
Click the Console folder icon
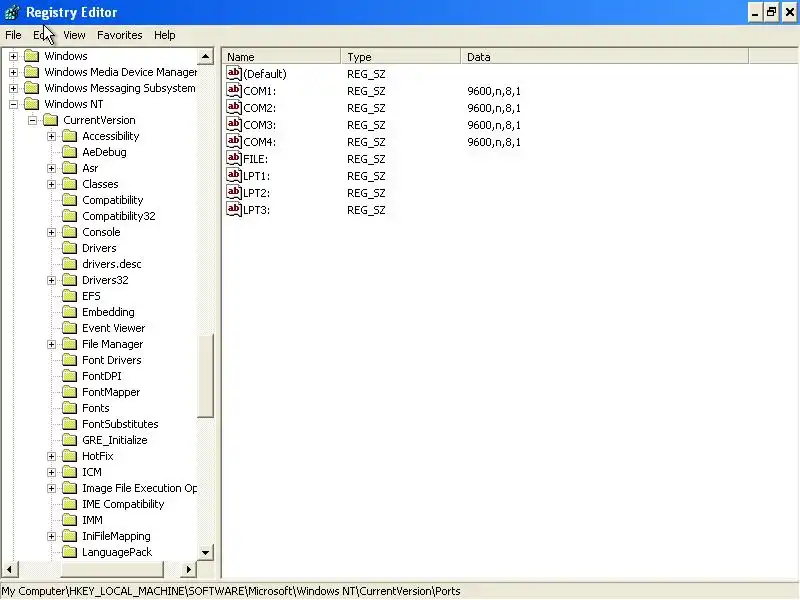69,232
